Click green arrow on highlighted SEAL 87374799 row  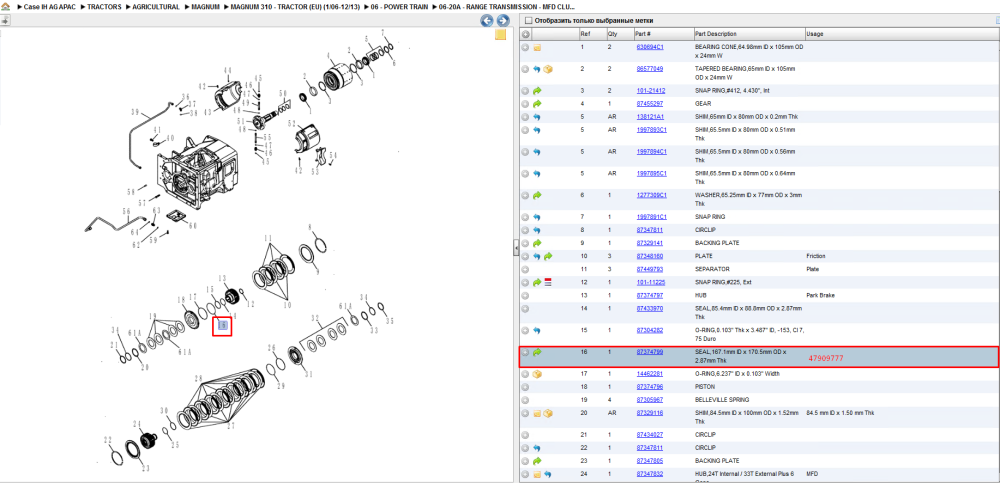(537, 352)
